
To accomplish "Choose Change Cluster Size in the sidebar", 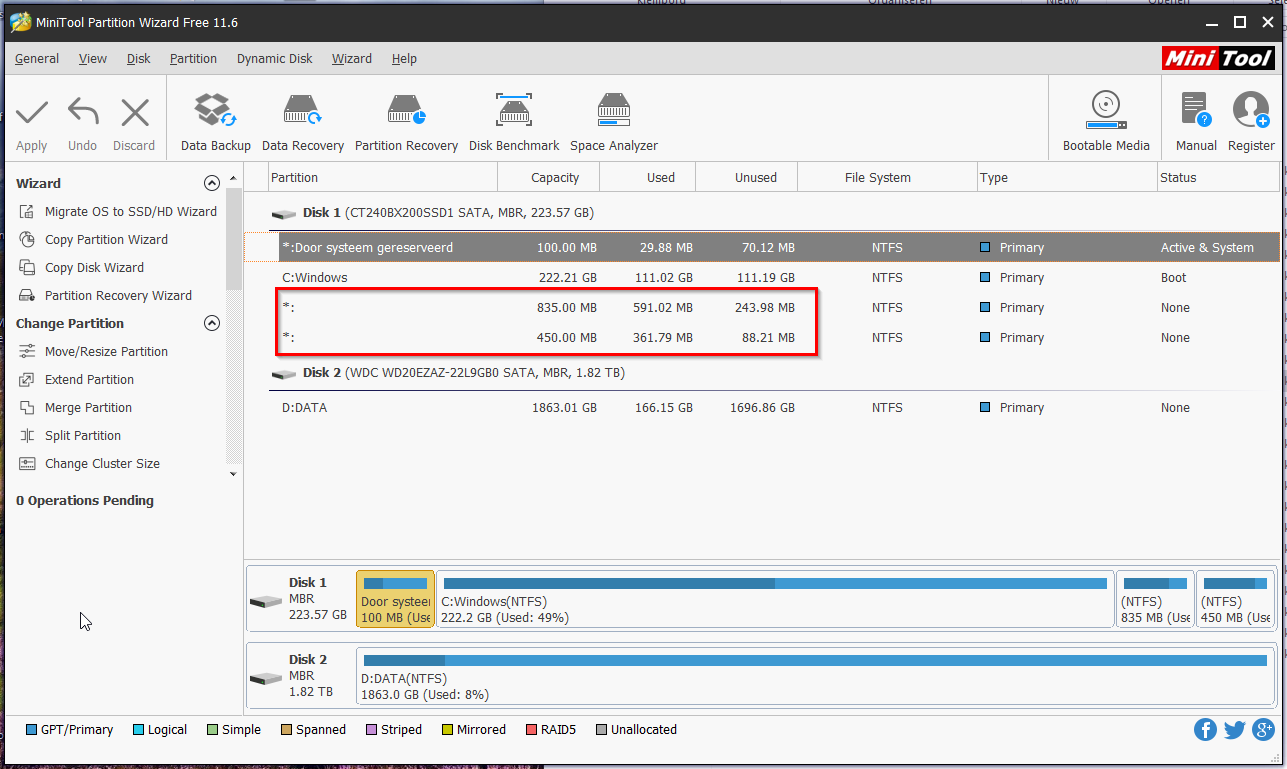I will pos(90,464).
